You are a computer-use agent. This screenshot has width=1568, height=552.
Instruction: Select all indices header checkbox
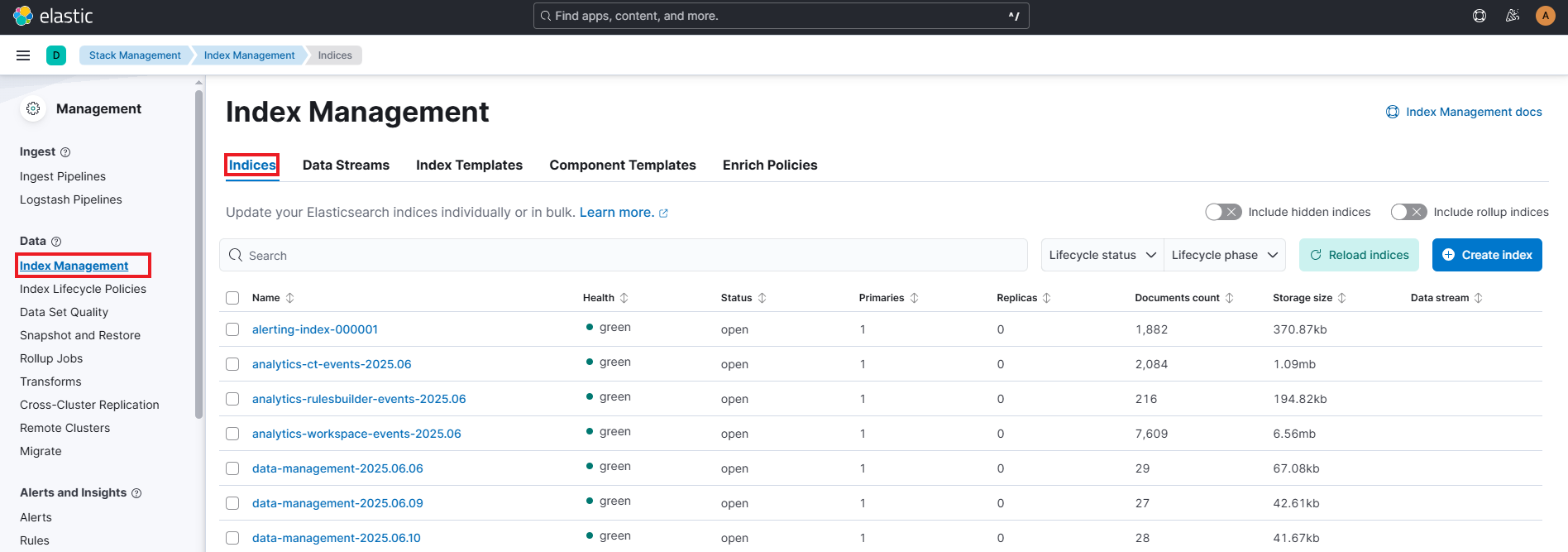[232, 298]
